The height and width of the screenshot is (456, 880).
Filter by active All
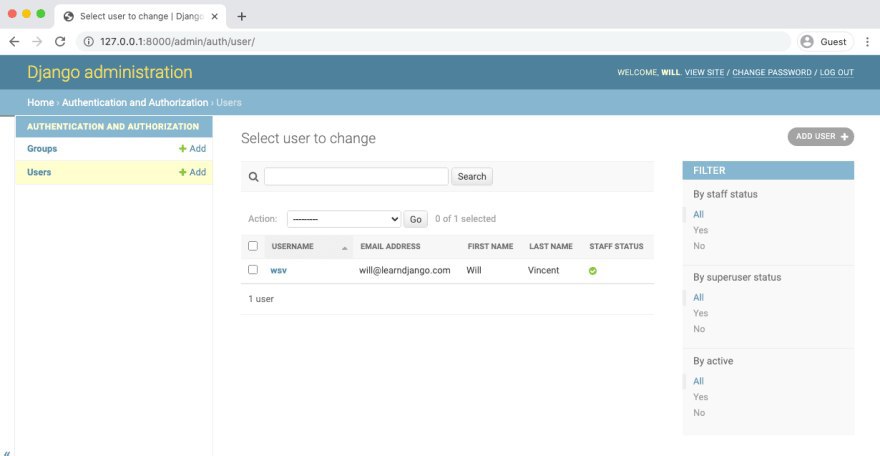coord(698,381)
